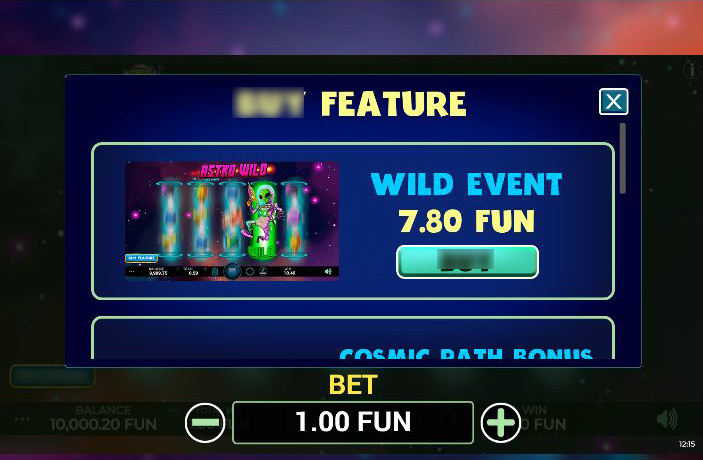Decrease the bet with the minus icon

click(205, 423)
